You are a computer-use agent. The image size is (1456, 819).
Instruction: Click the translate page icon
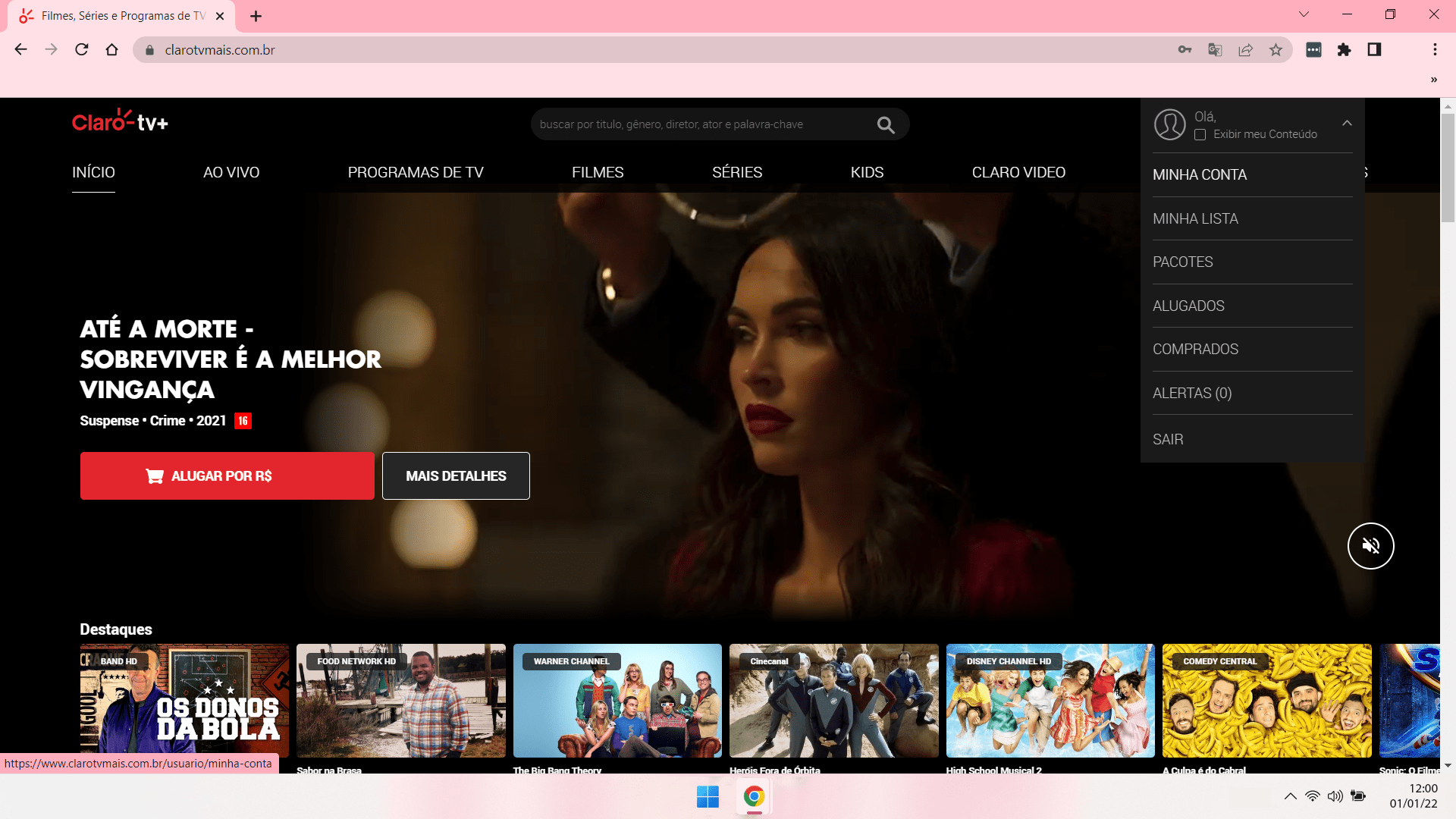[x=1215, y=50]
